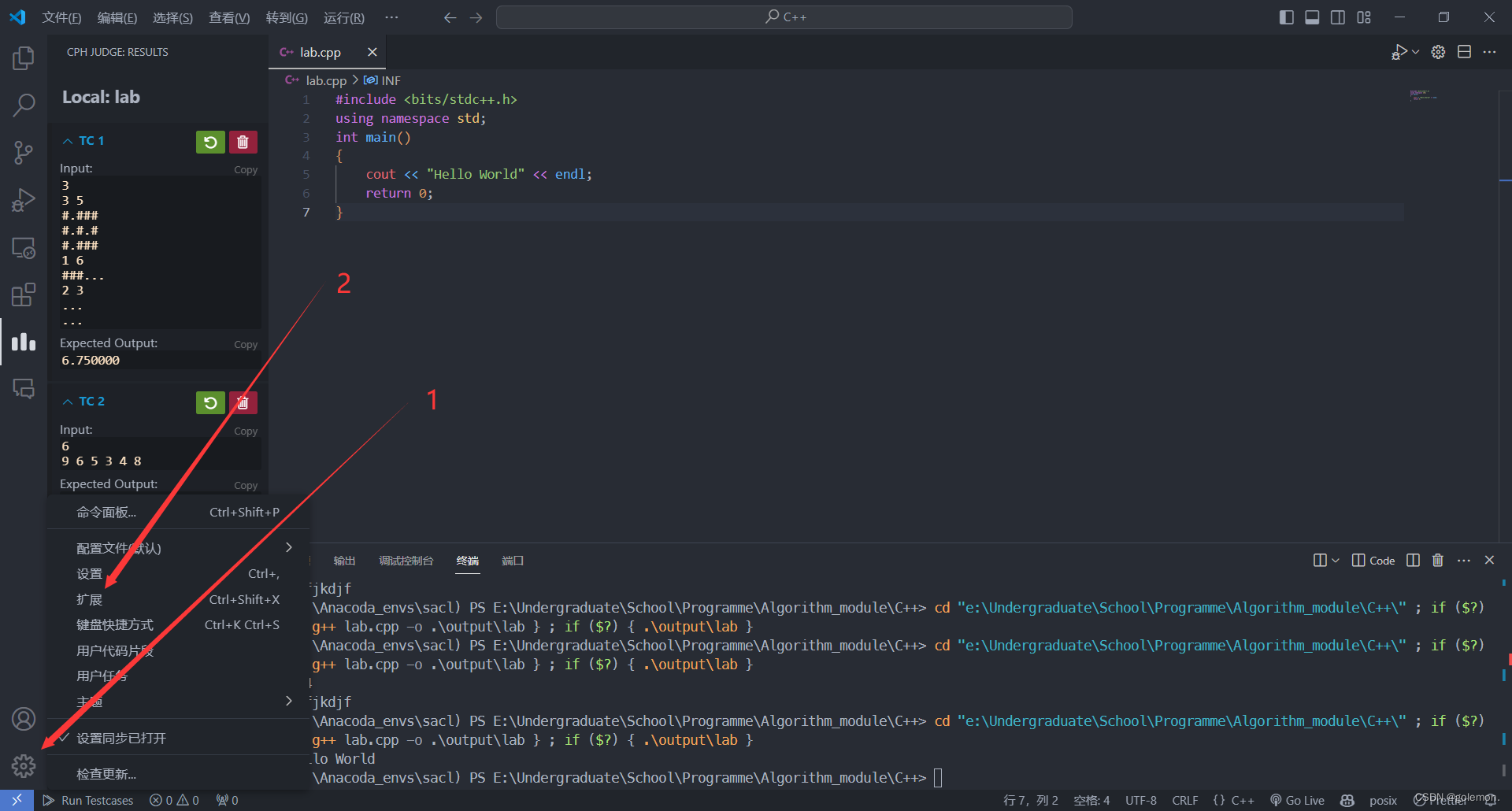Open the 转到(G) menu
Viewport: 1512px width, 811px height.
(x=287, y=17)
